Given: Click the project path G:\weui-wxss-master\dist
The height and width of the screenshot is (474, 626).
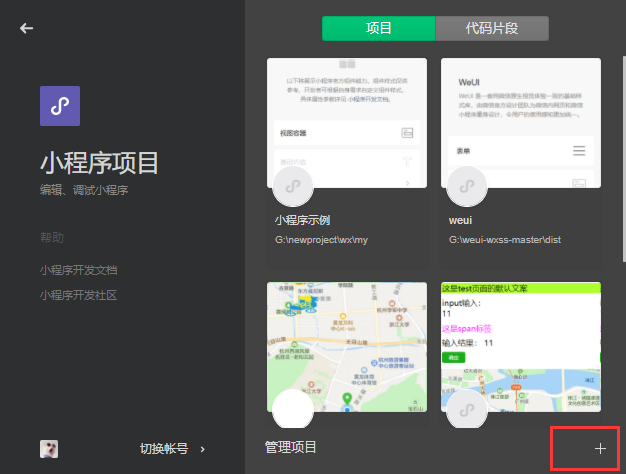Looking at the screenshot, I should [x=505, y=240].
